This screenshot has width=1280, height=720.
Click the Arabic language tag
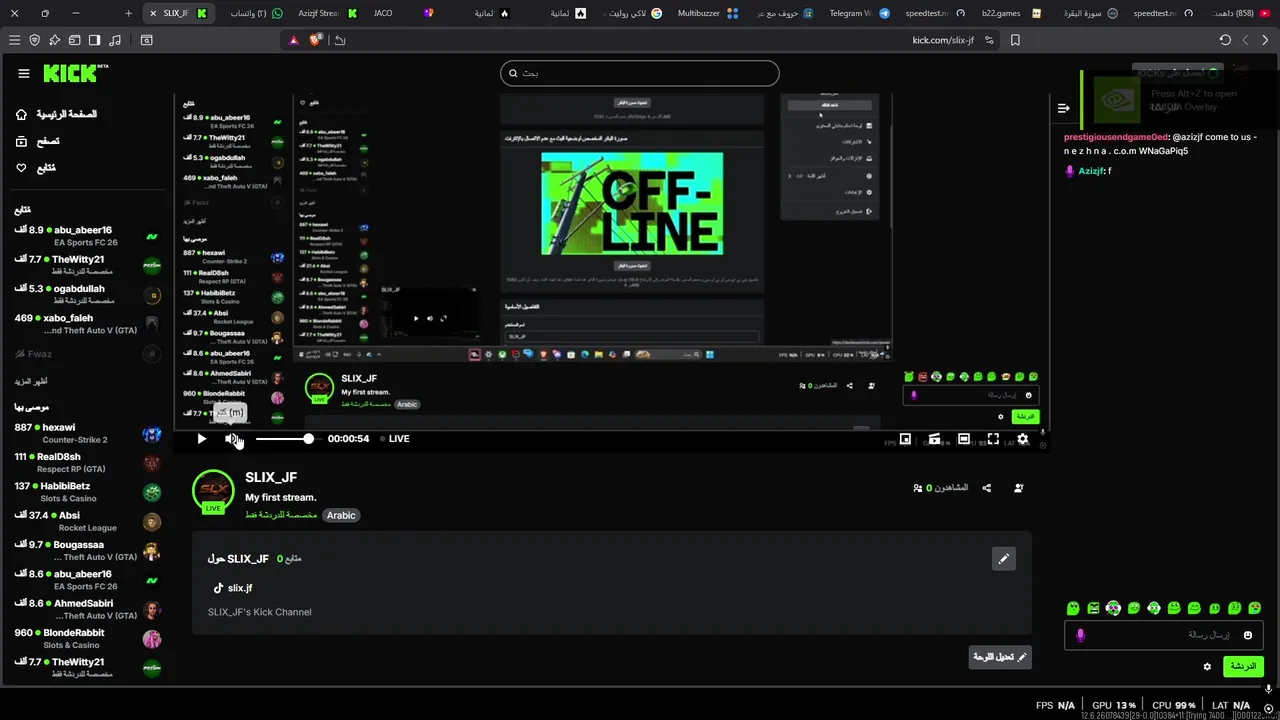pos(341,515)
